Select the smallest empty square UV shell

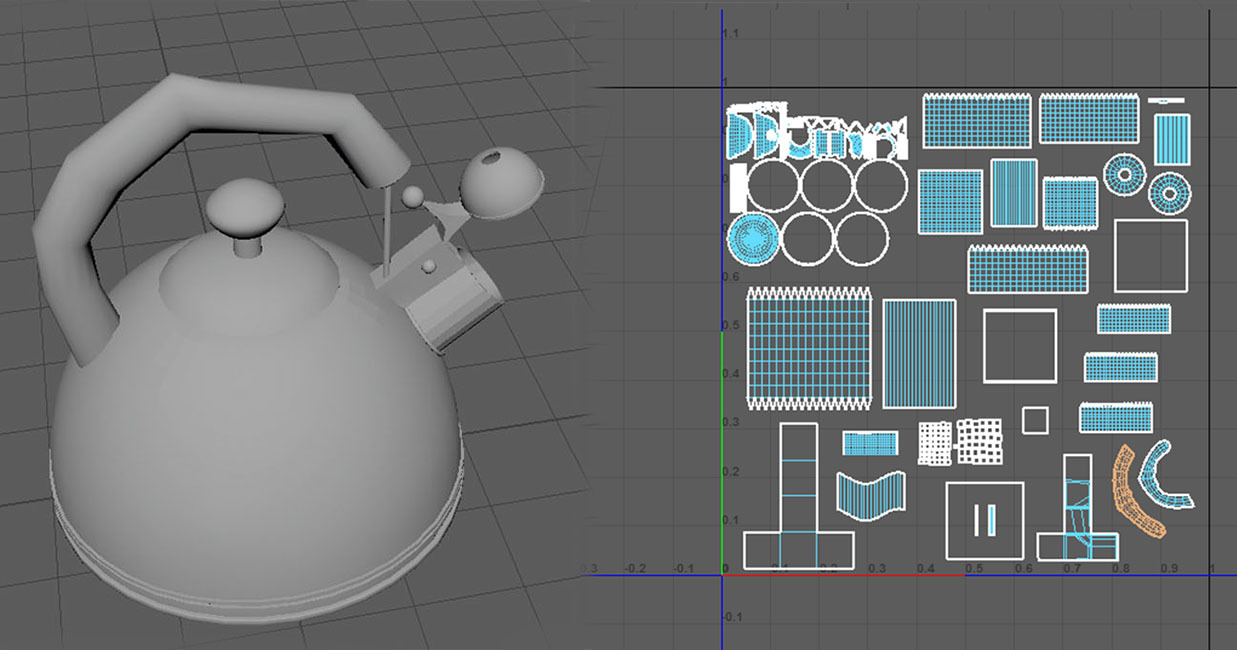[1035, 420]
